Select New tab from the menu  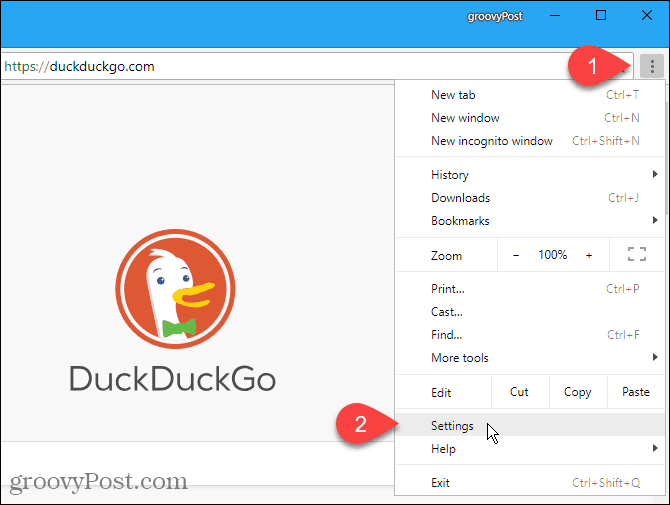[x=530, y=95]
